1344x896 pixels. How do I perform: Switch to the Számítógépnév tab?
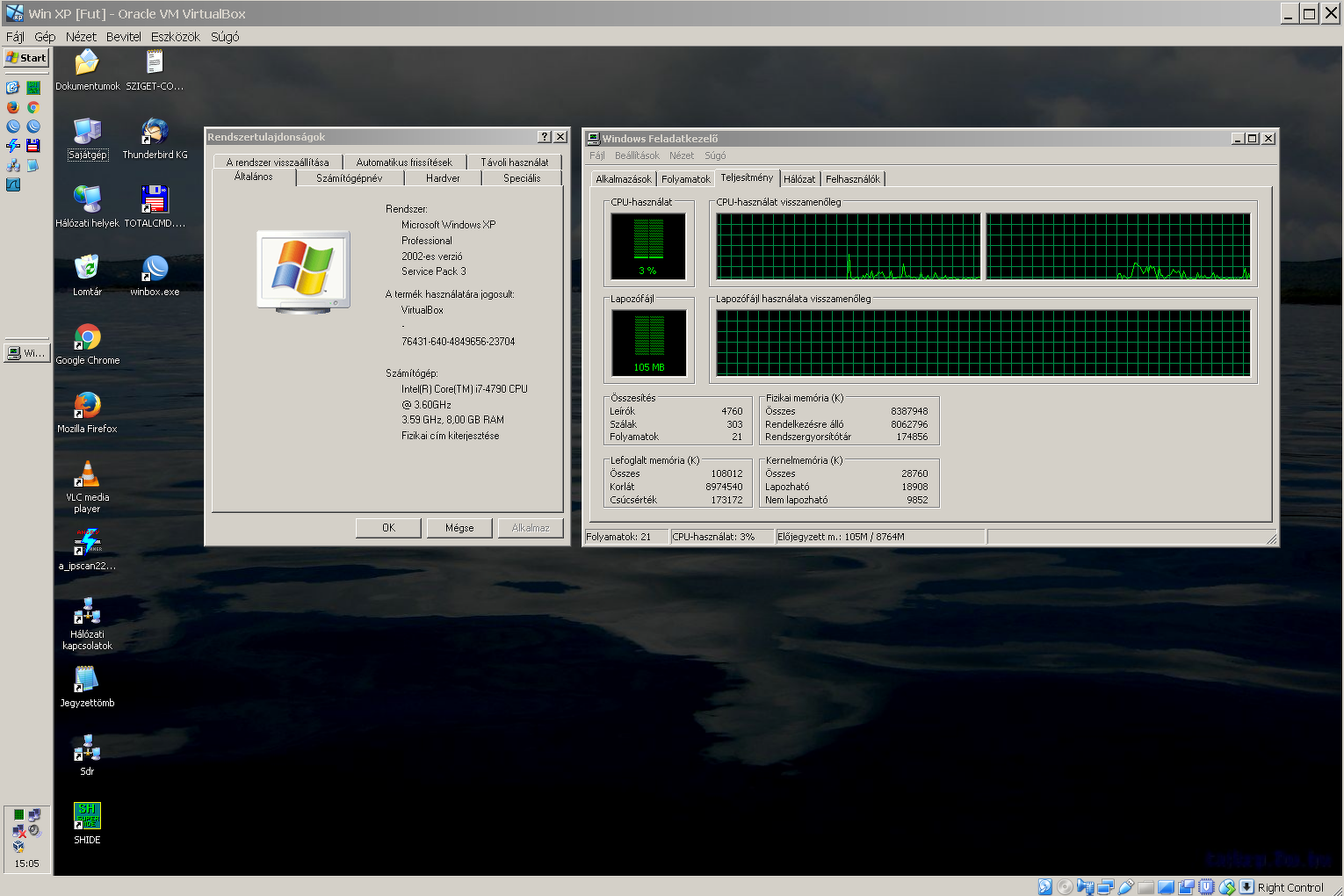pos(349,178)
